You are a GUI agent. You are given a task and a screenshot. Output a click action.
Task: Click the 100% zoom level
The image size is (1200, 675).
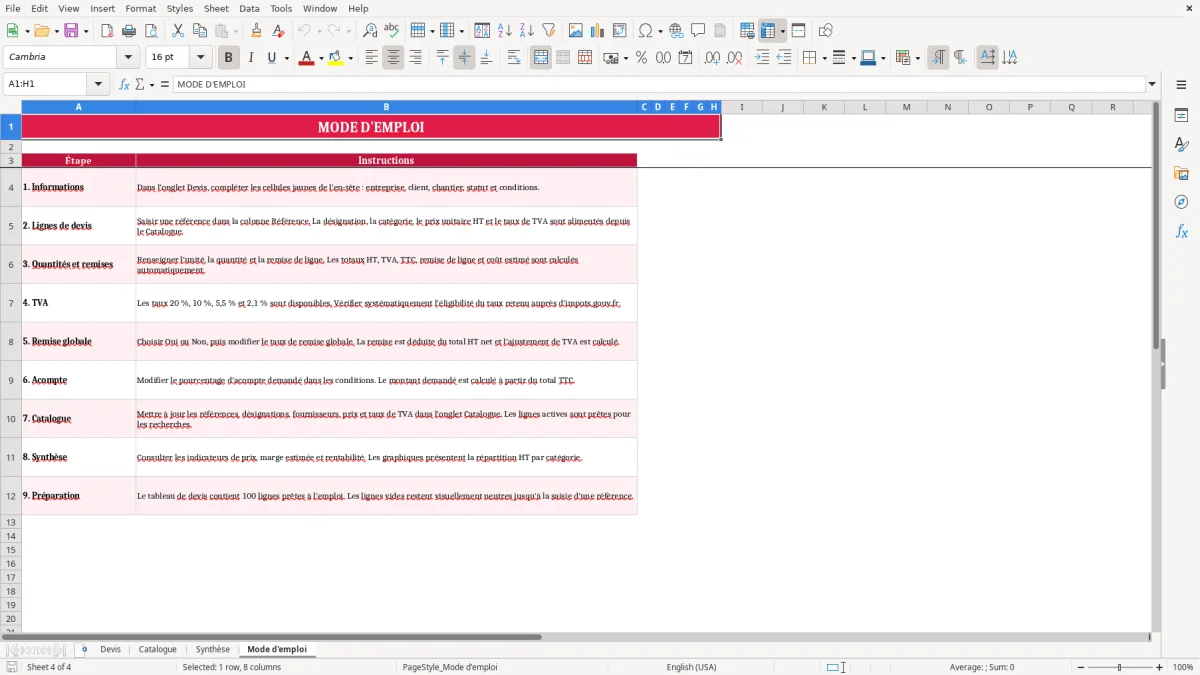[x=1183, y=667]
